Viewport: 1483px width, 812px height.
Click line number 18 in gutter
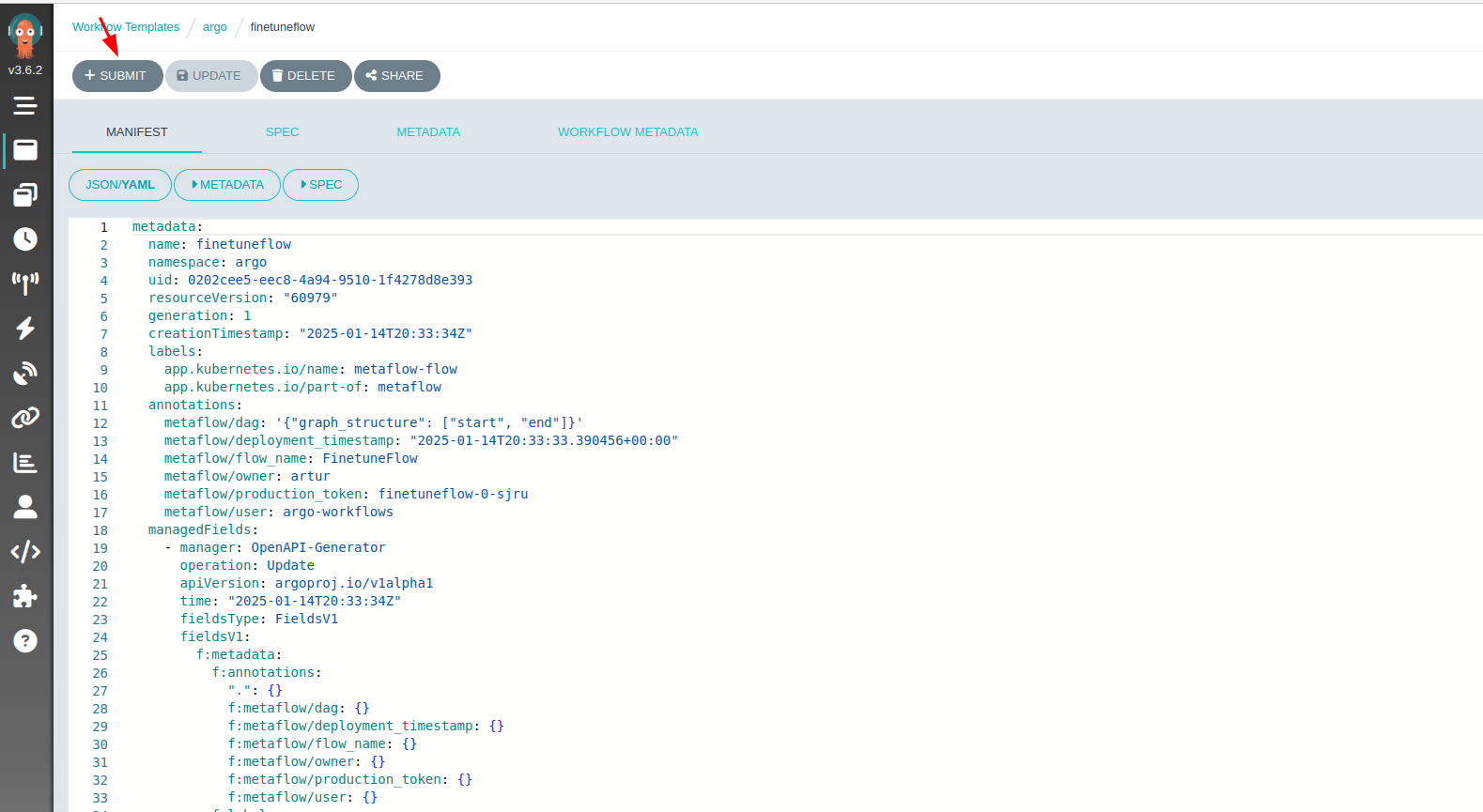tap(100, 530)
